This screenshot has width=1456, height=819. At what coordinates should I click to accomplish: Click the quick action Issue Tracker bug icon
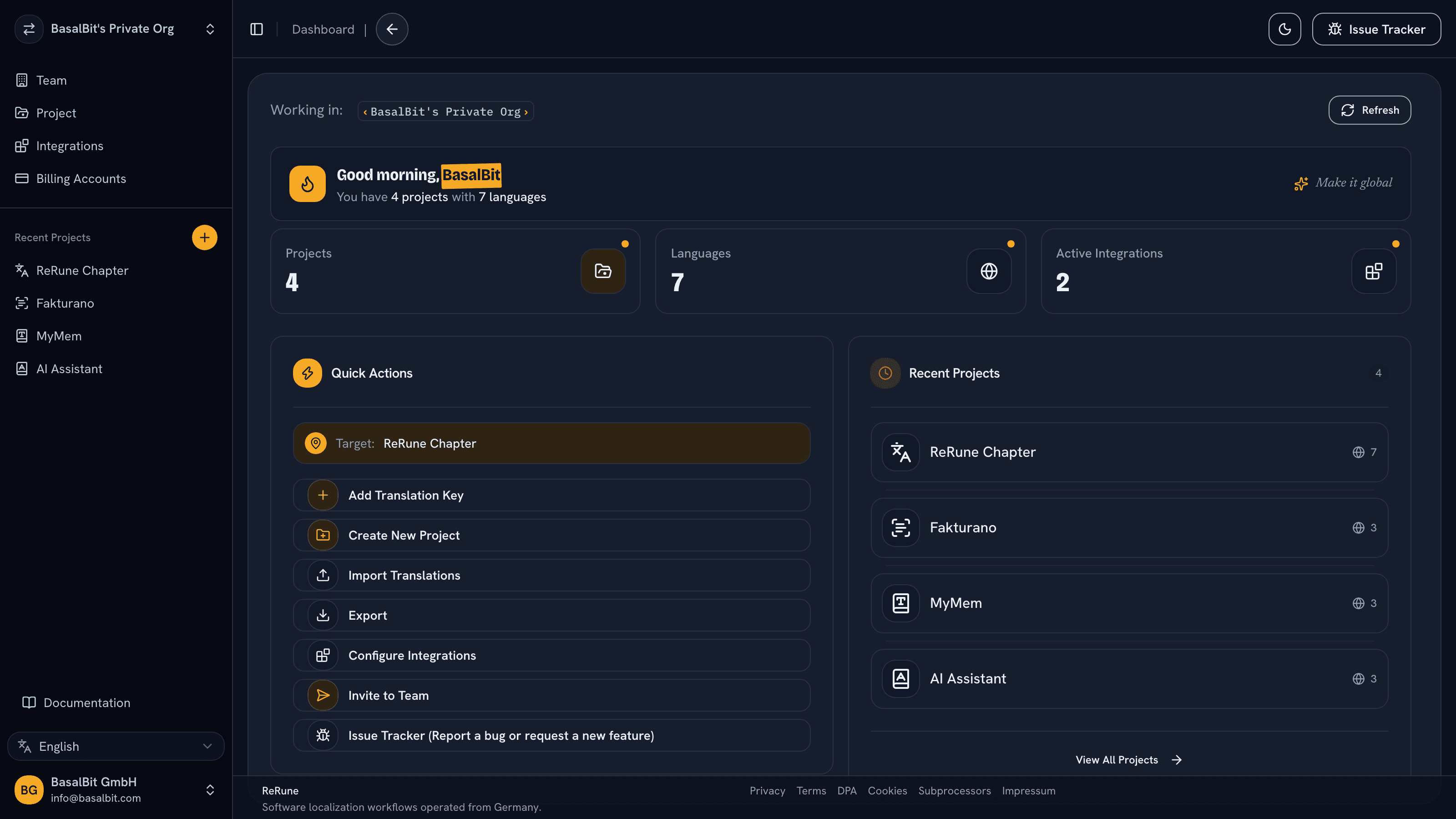pos(323,736)
